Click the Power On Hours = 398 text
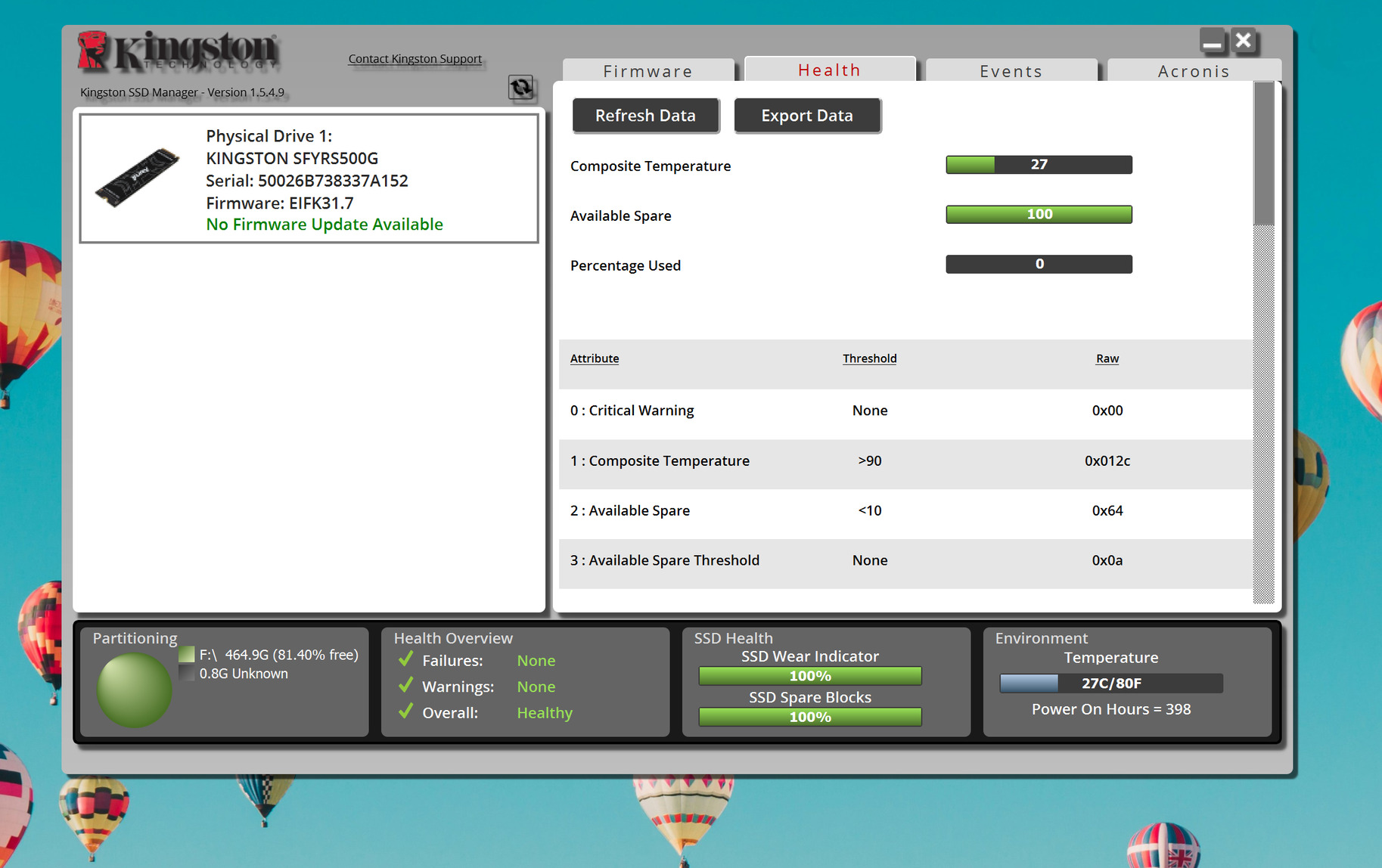The image size is (1382, 868). 1111,709
